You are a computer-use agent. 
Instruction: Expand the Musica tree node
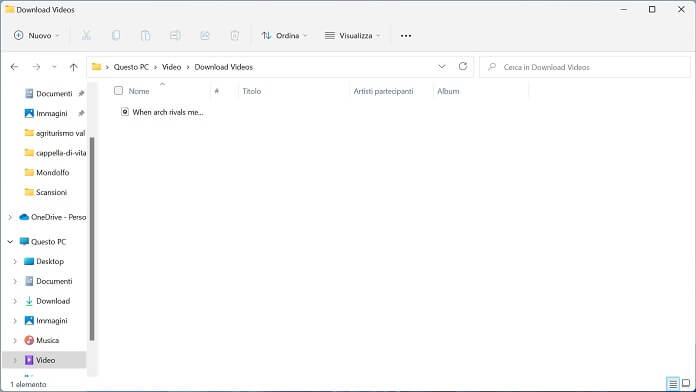pos(15,341)
